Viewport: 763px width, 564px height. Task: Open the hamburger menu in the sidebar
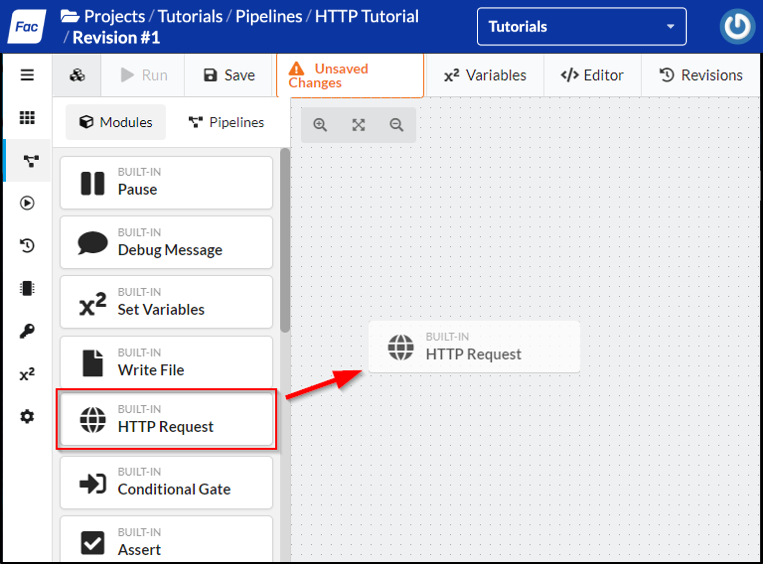[27, 75]
